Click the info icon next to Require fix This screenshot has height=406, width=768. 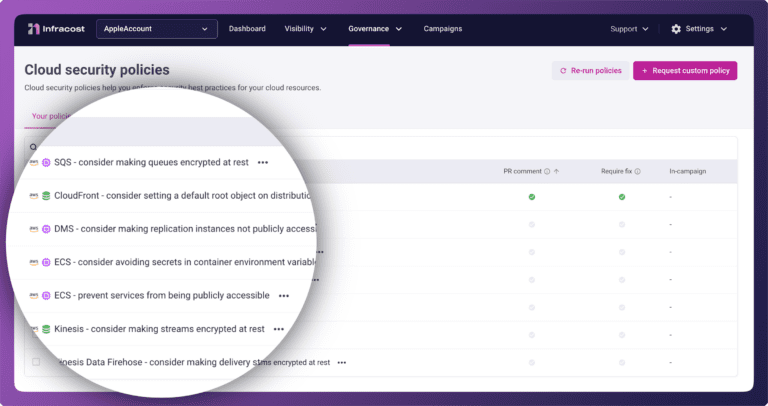[638, 172]
